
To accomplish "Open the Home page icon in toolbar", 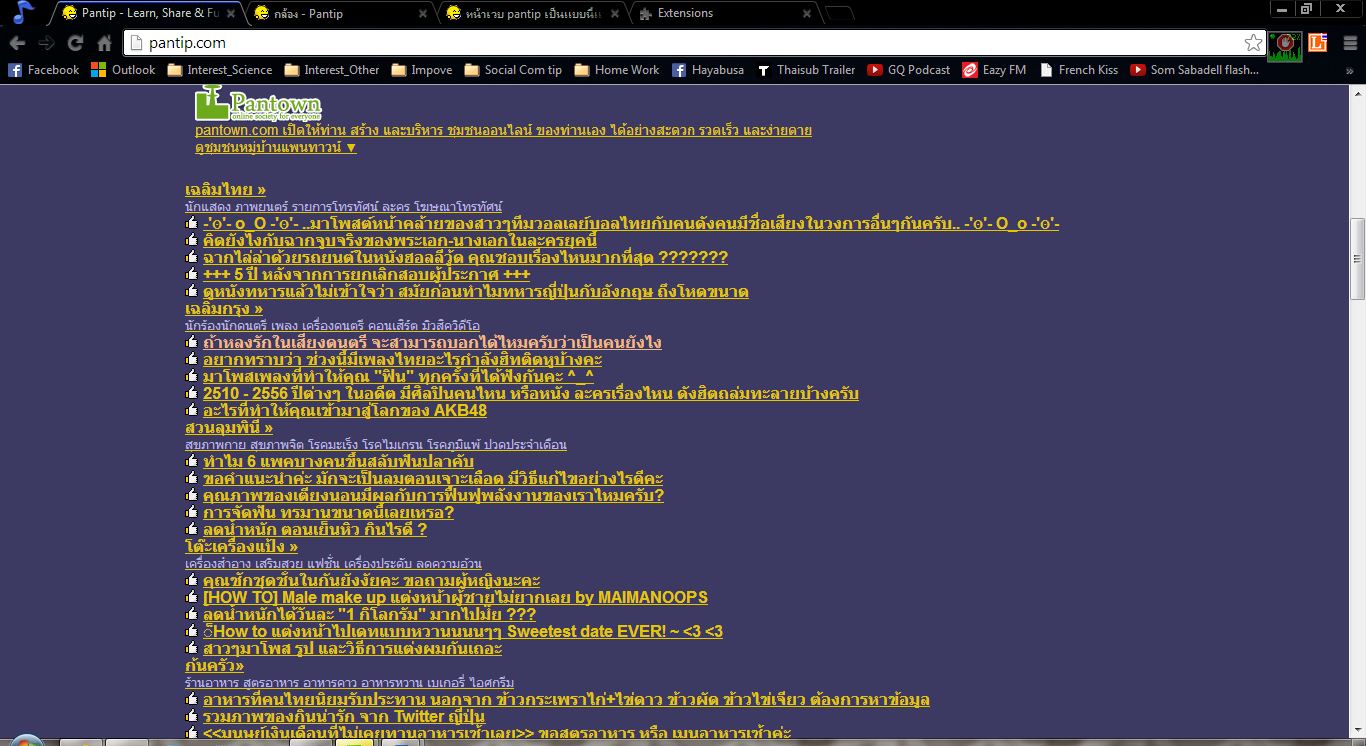I will (104, 43).
